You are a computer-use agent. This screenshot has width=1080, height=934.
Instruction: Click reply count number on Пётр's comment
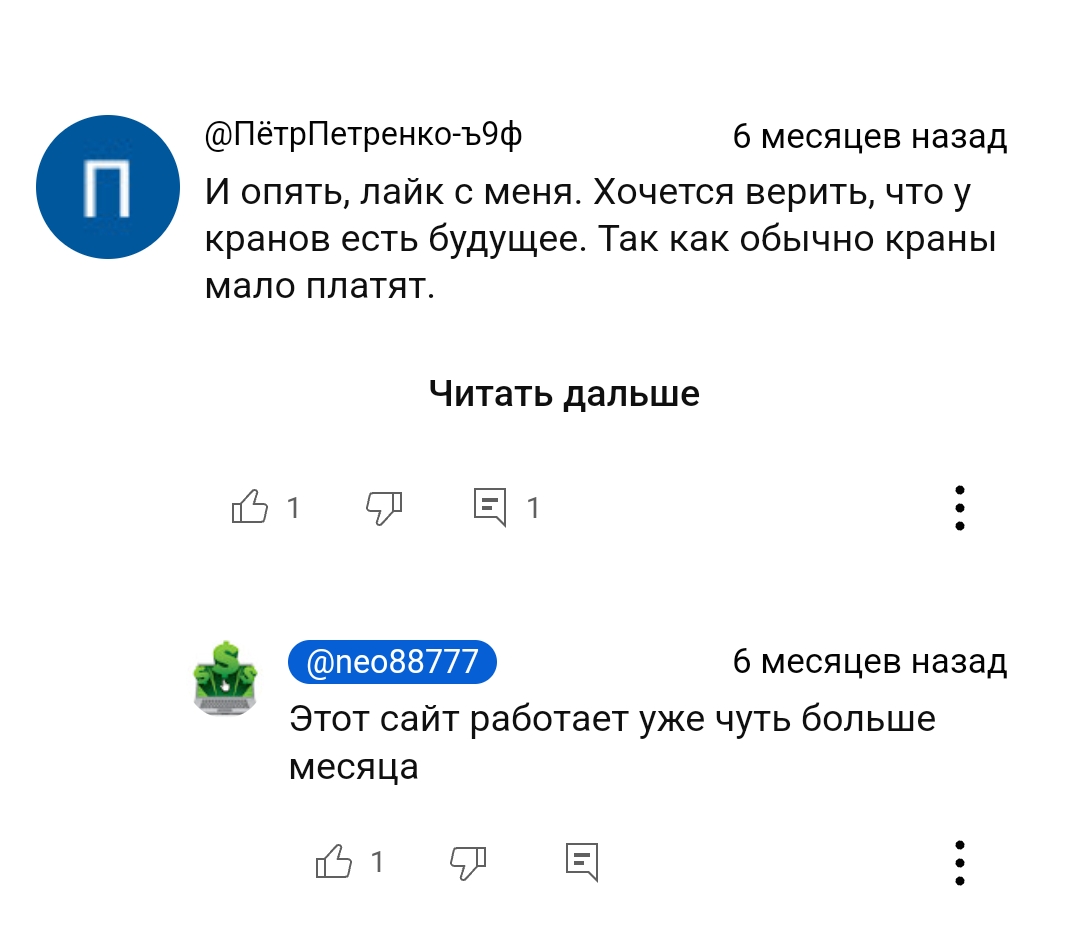(533, 509)
